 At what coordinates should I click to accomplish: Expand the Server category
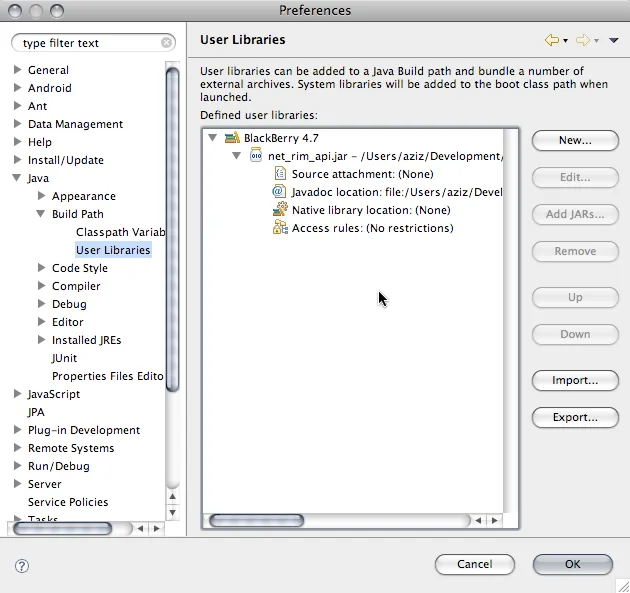pos(17,484)
